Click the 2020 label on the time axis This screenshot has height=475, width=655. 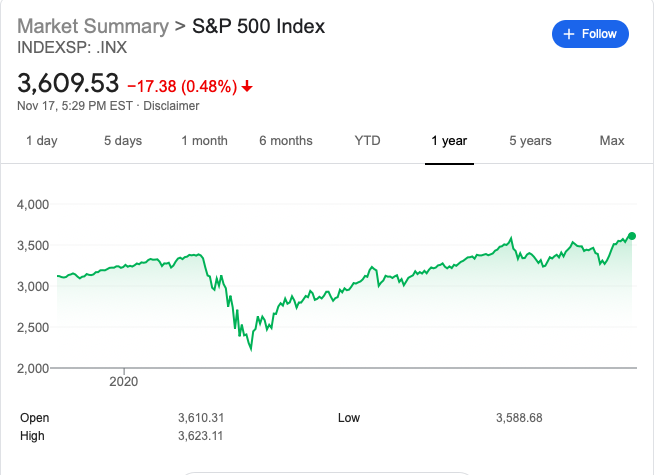tap(123, 381)
